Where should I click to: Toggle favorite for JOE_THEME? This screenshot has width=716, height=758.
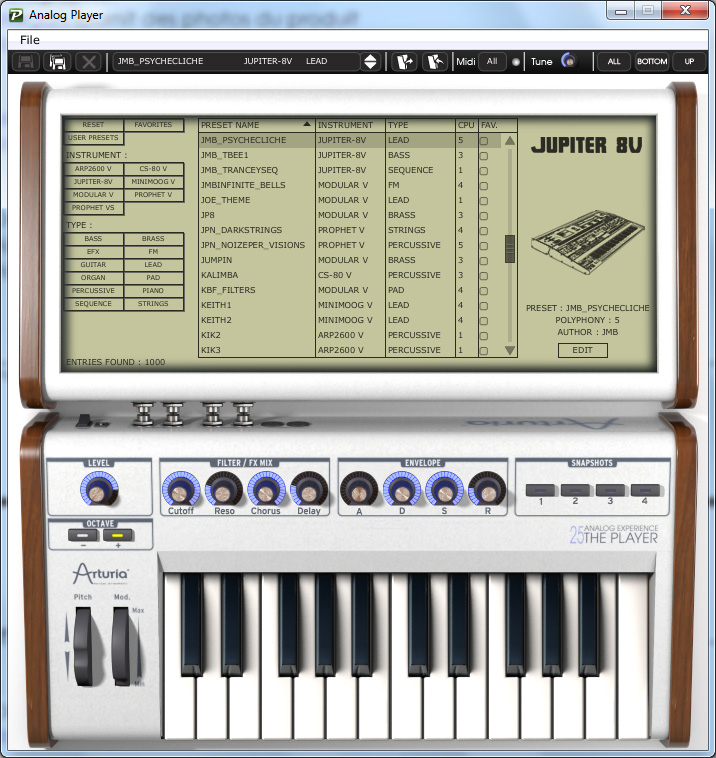tap(483, 201)
